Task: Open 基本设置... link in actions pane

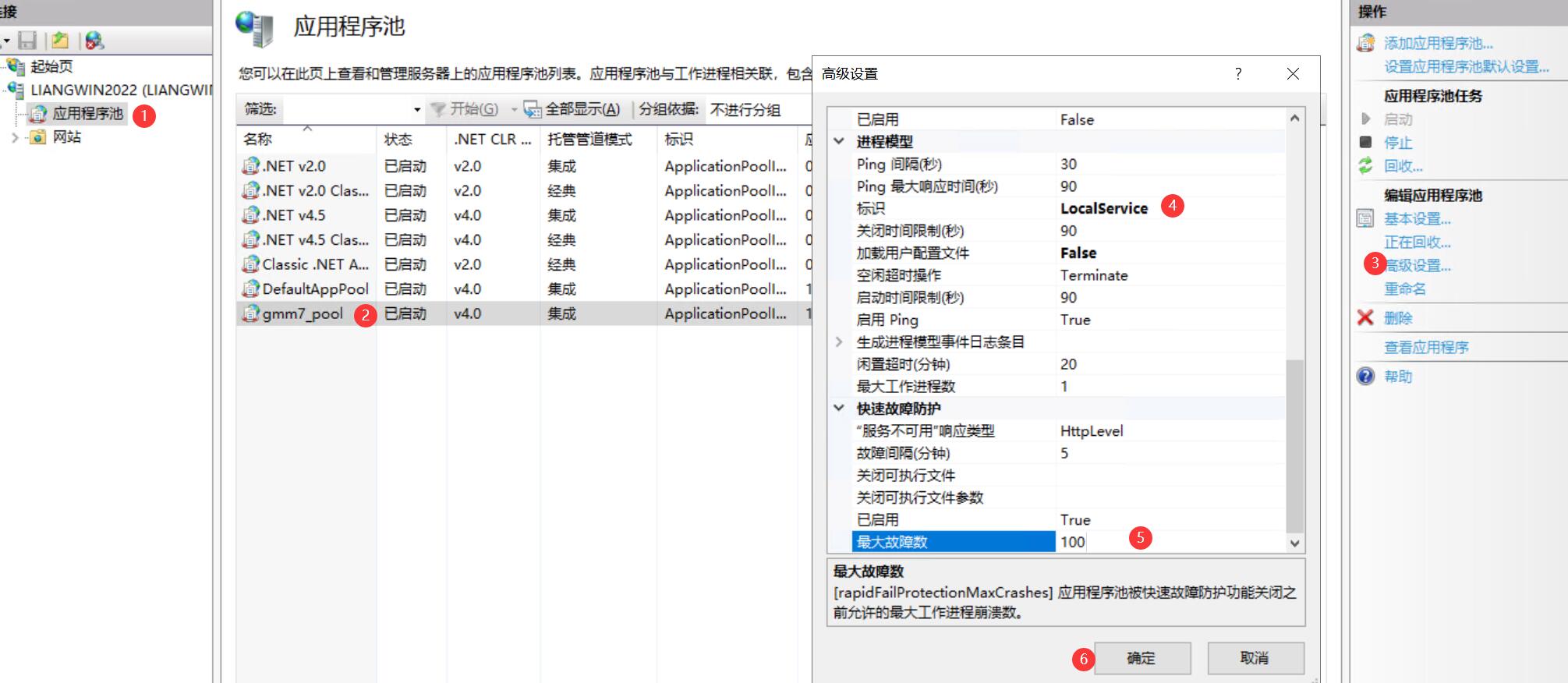Action: click(x=1417, y=219)
